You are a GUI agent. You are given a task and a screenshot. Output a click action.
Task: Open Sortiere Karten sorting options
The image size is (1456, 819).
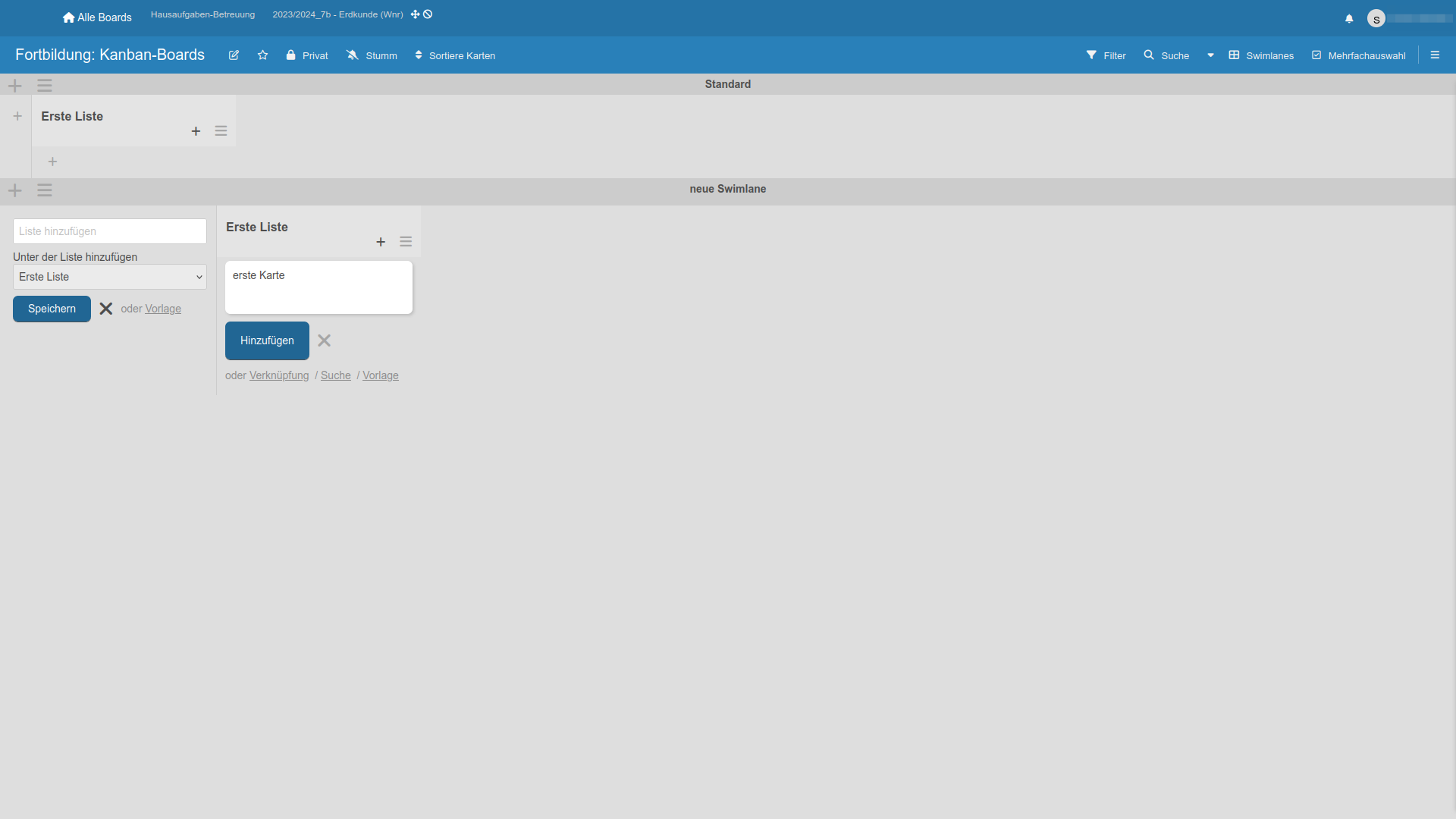(x=455, y=55)
